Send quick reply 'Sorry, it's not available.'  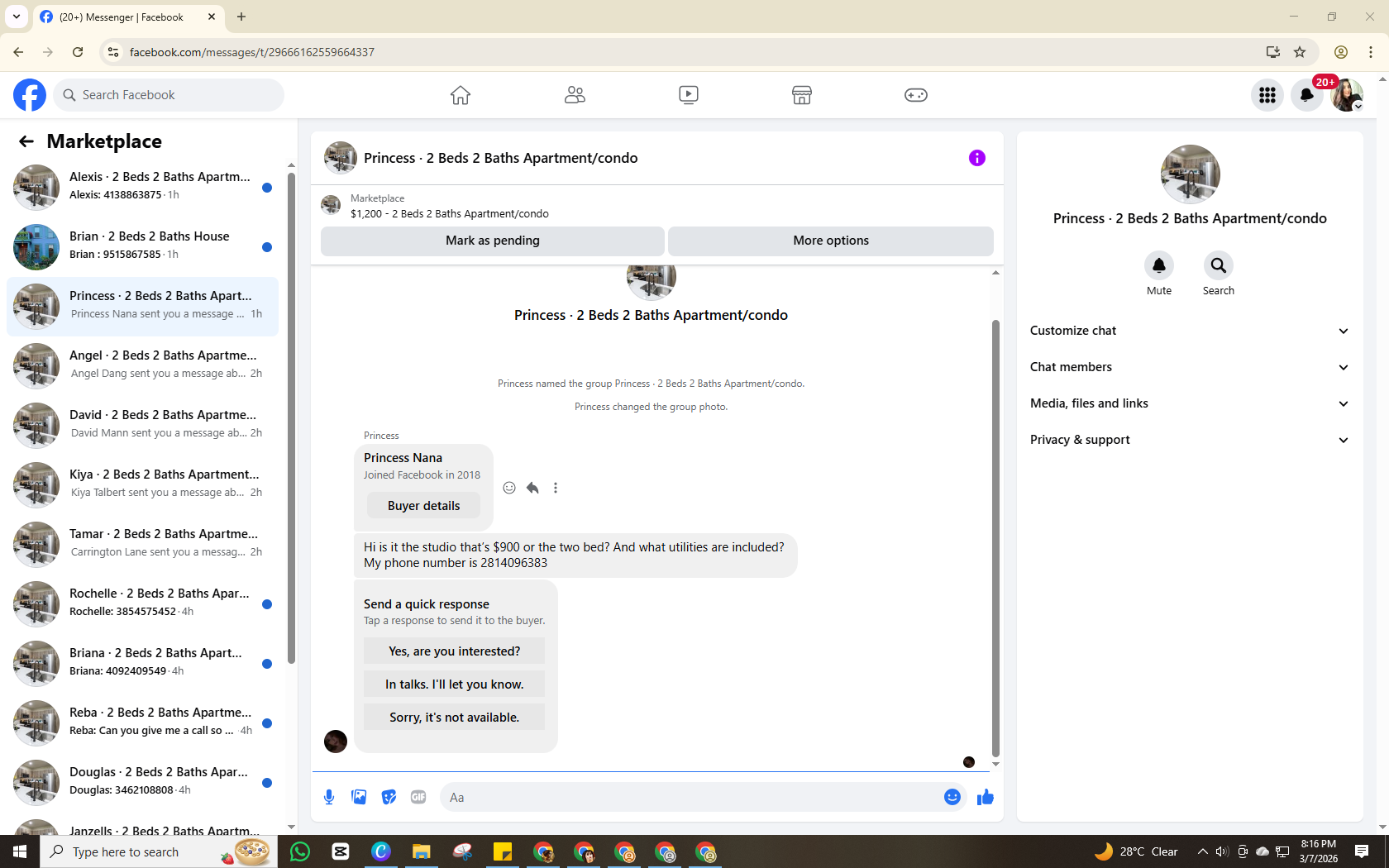[x=454, y=718]
